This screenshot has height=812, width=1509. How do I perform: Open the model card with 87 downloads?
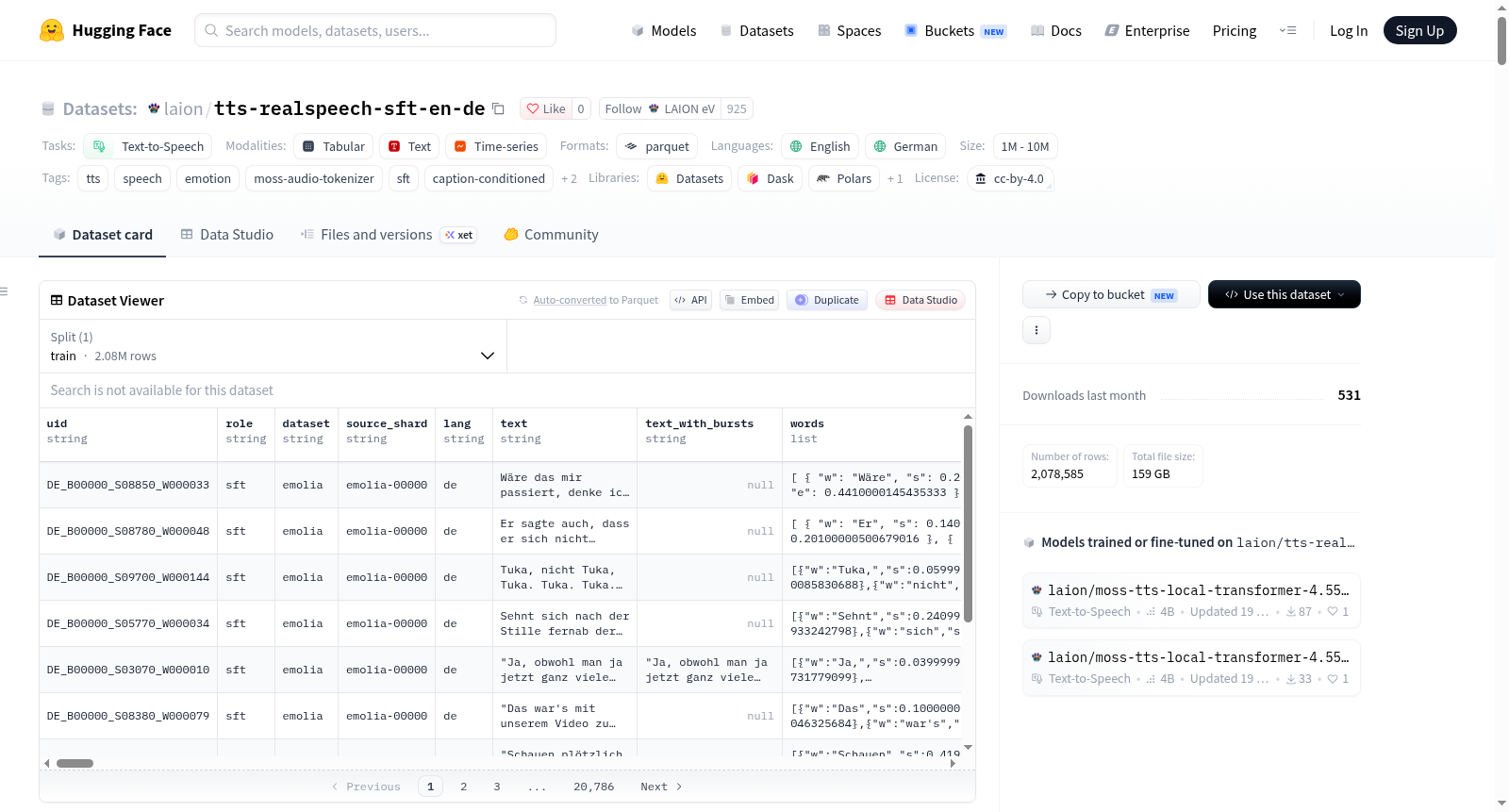(1191, 601)
